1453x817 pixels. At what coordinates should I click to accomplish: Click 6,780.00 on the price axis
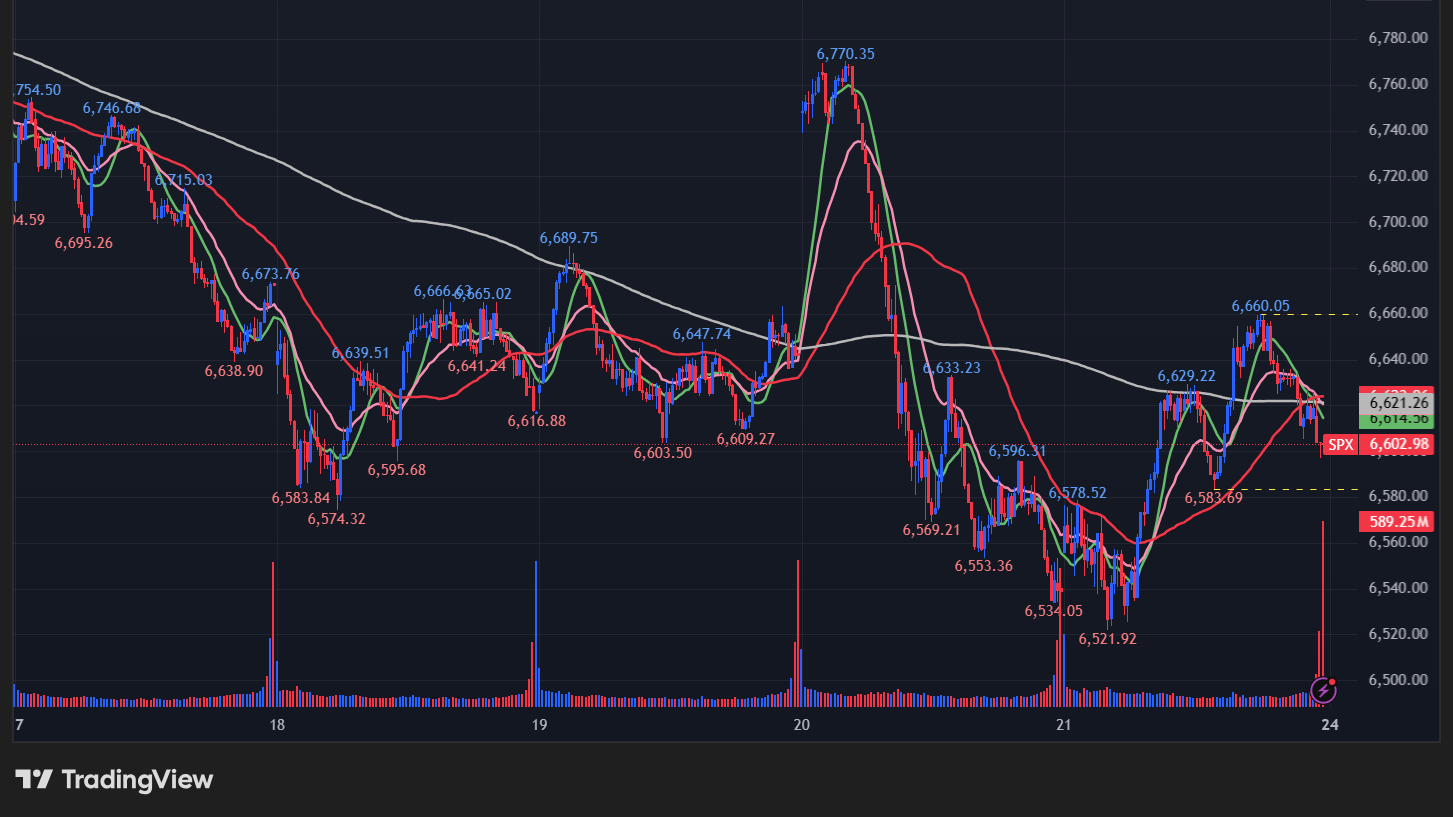1396,38
